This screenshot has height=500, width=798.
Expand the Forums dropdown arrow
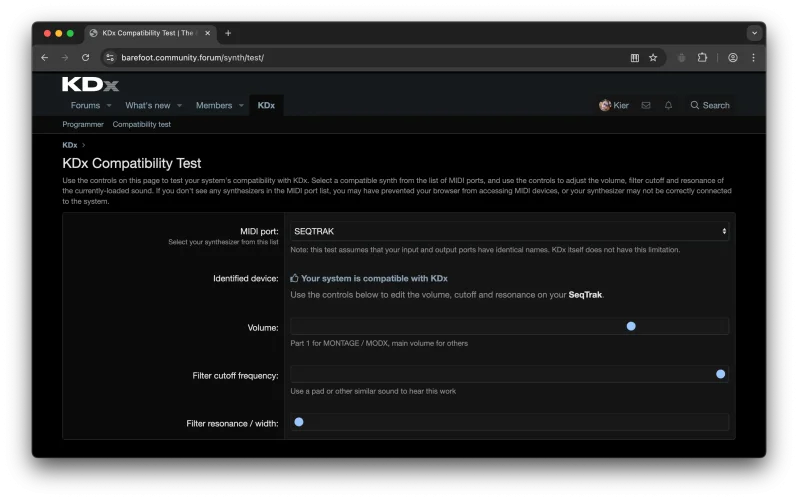click(x=109, y=105)
